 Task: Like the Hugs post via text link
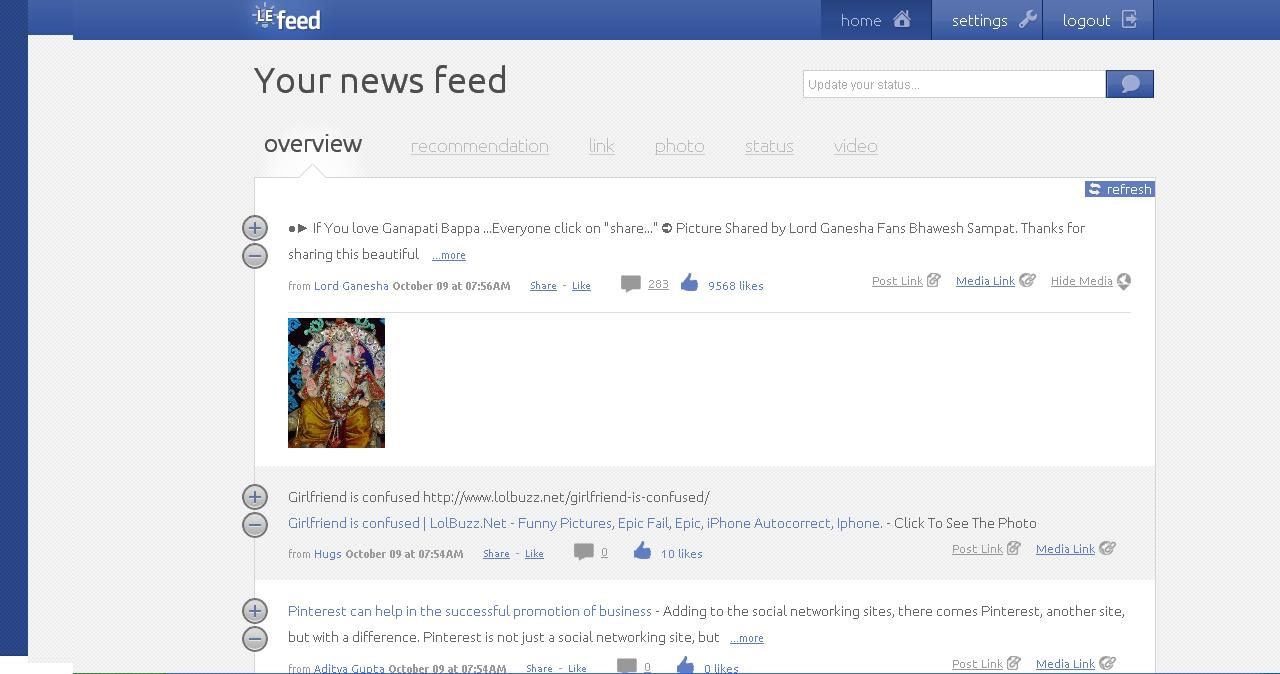534,554
